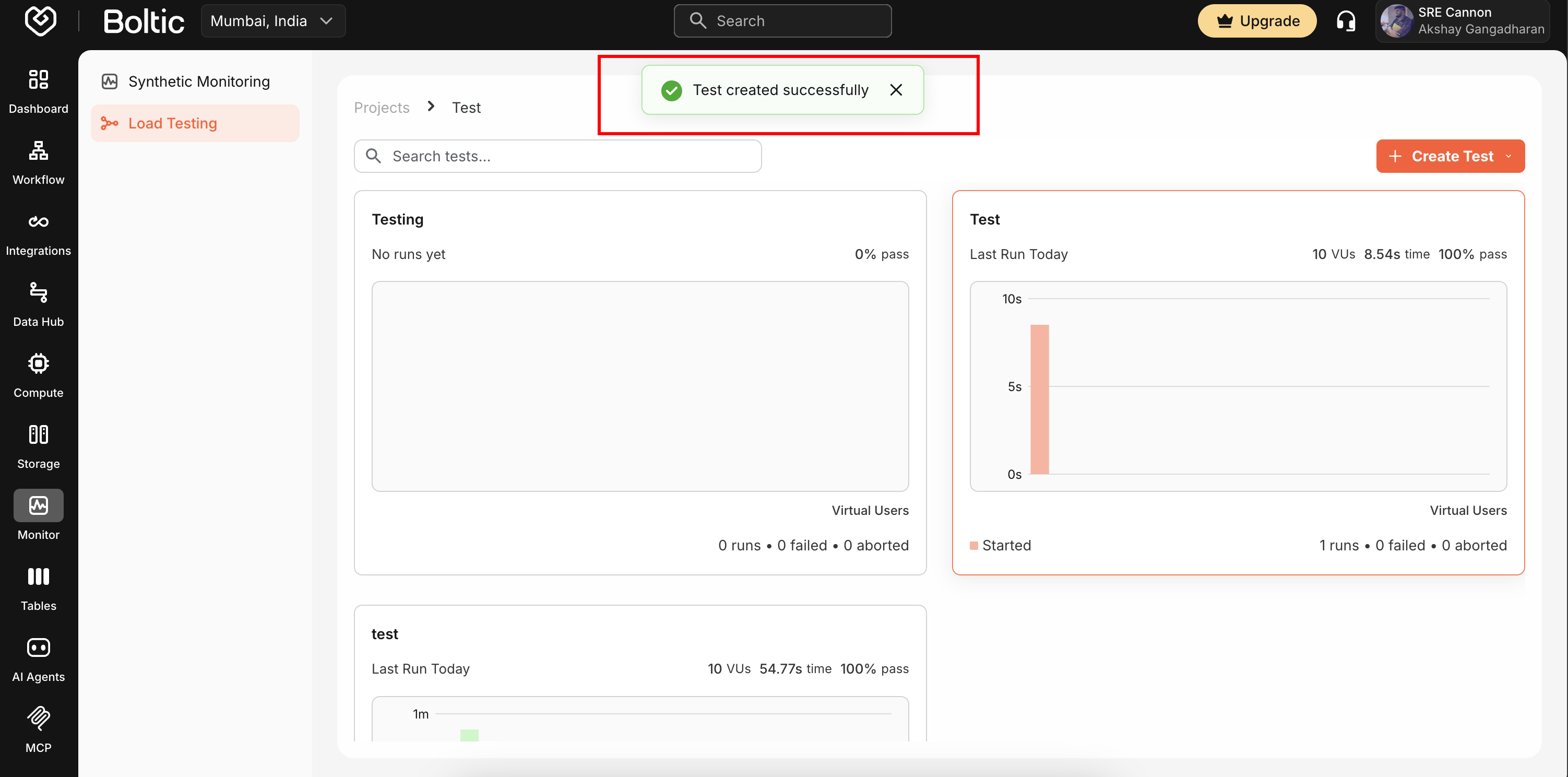Expand the Projects breadcrumb

click(382, 107)
